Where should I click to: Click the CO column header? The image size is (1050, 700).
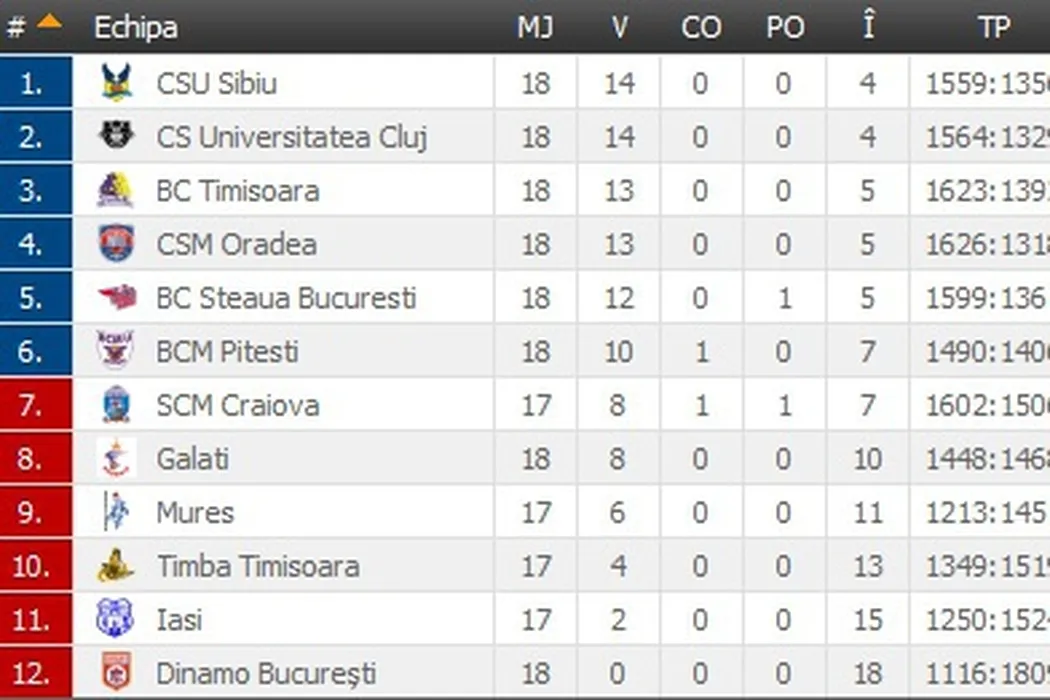coord(701,27)
